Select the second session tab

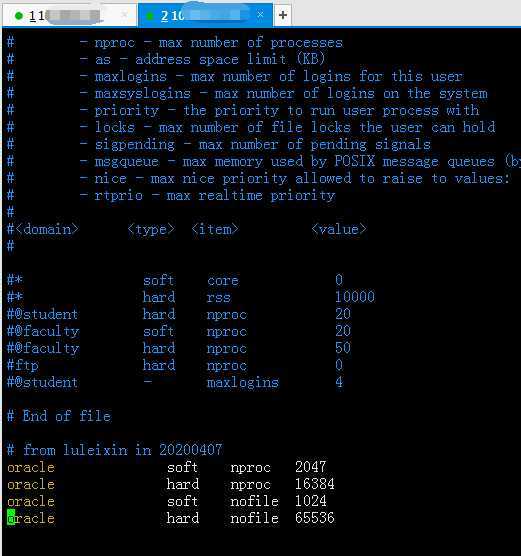pos(205,15)
